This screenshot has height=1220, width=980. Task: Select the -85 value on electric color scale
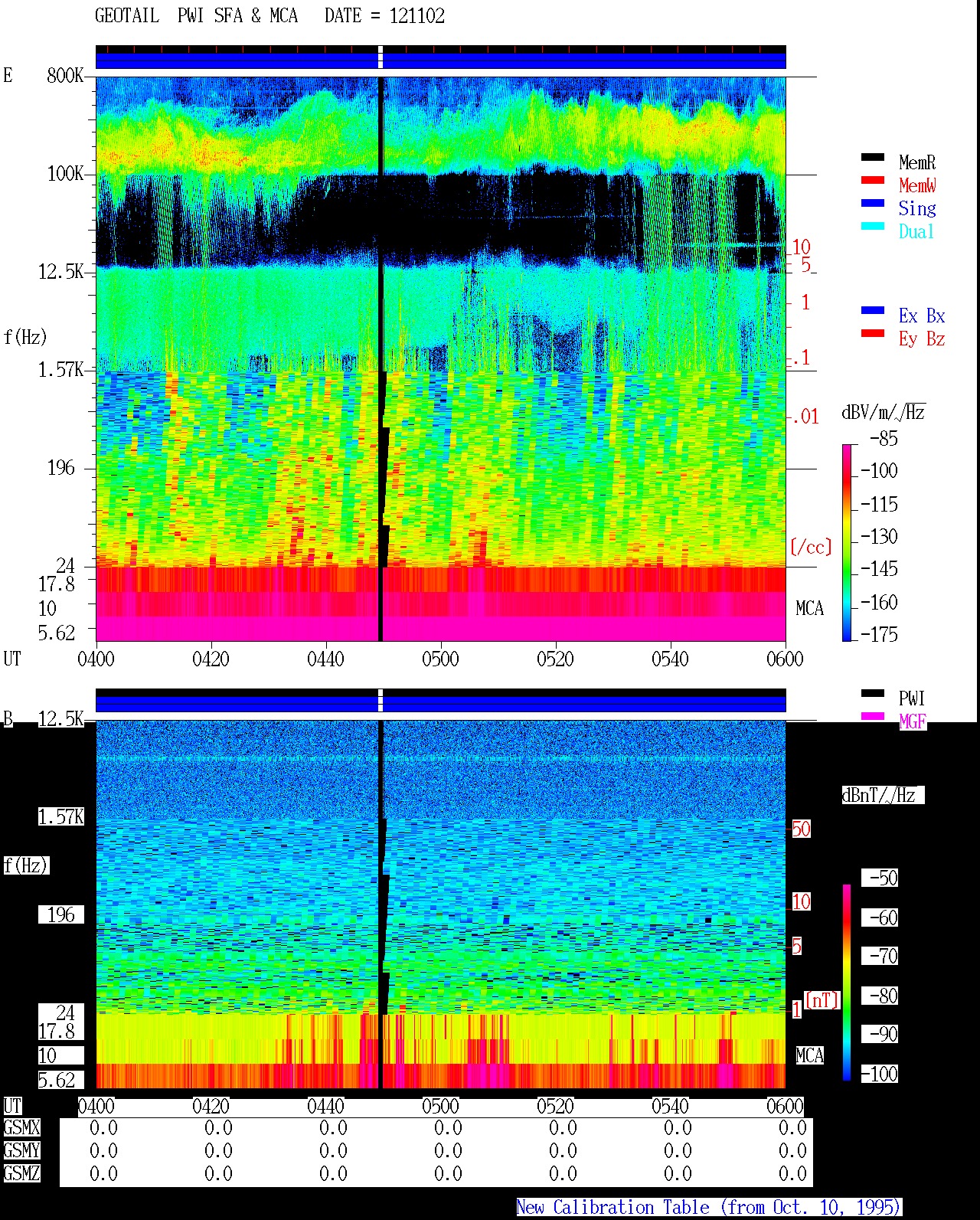[884, 439]
